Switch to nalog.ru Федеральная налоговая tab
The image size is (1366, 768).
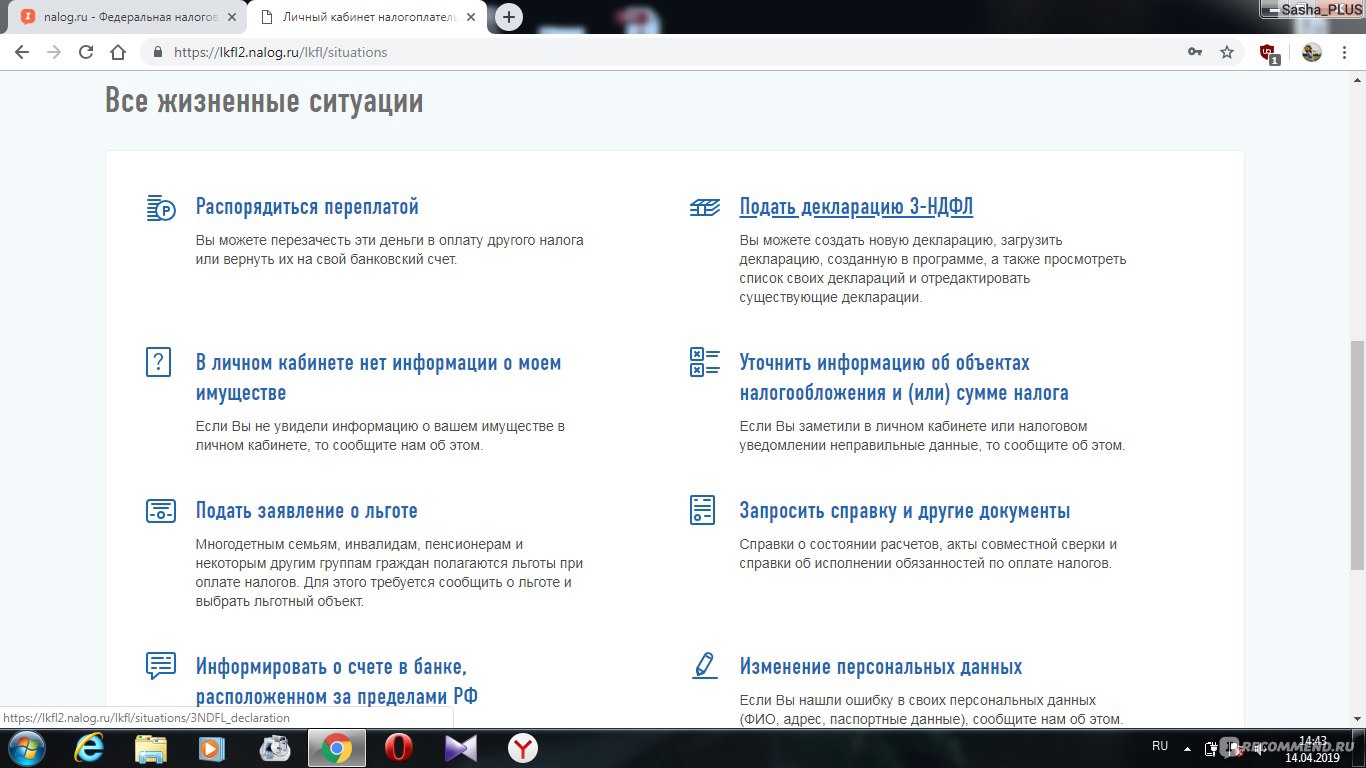130,17
